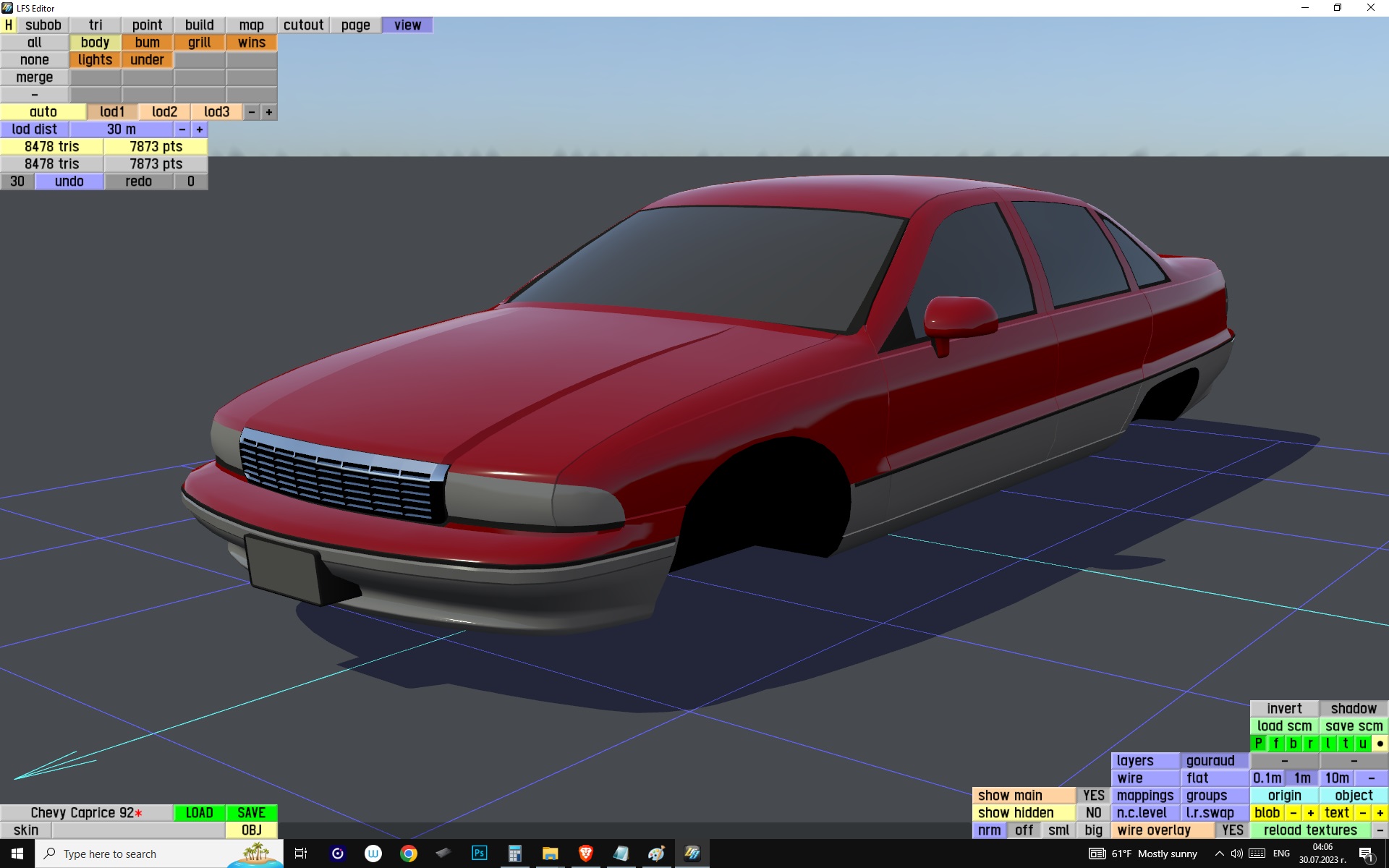
Task: Open File Explorer from the taskbar
Action: coord(550,854)
